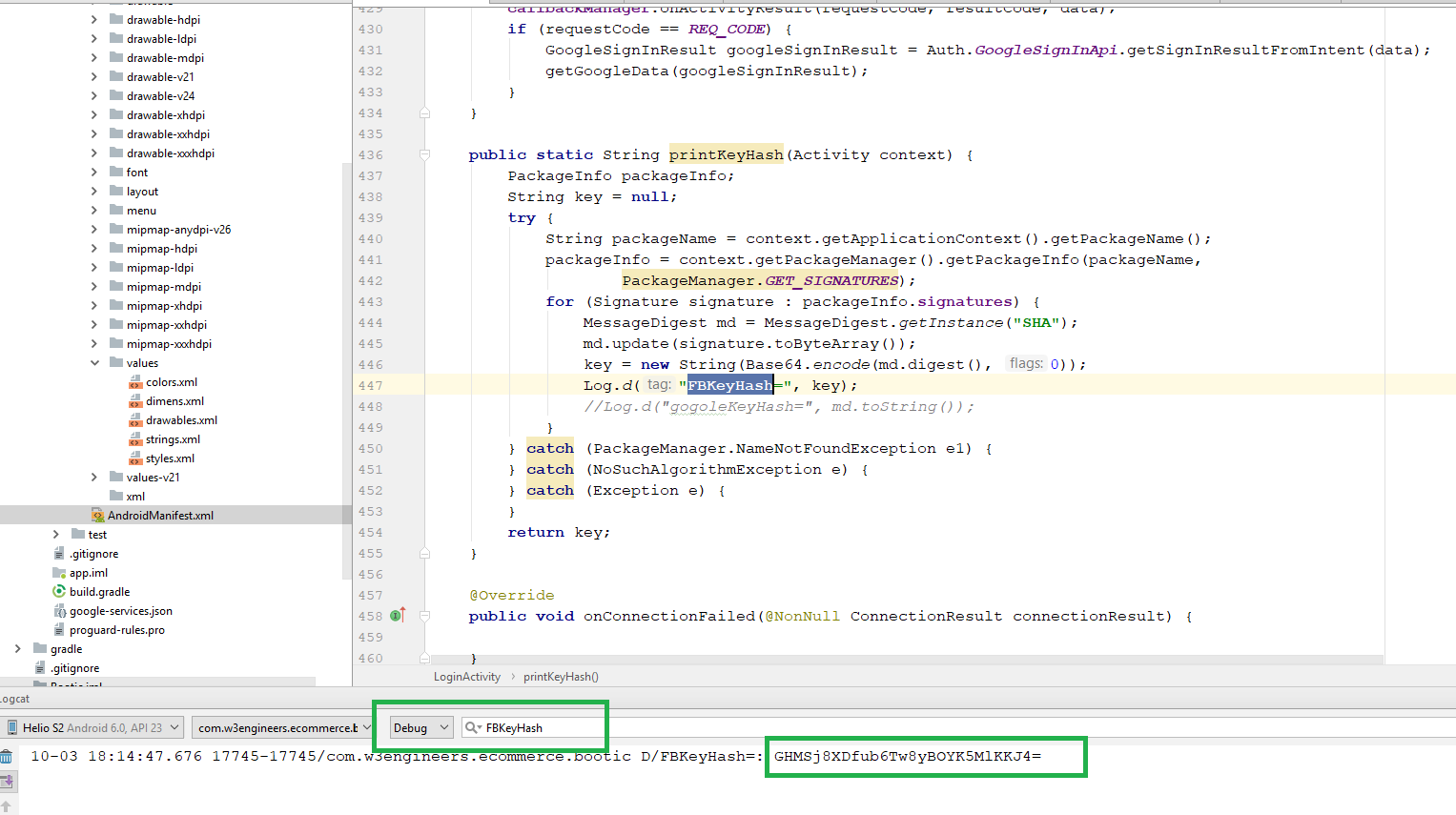Click LoginActivity in the breadcrumb bar

pyautogui.click(x=466, y=677)
